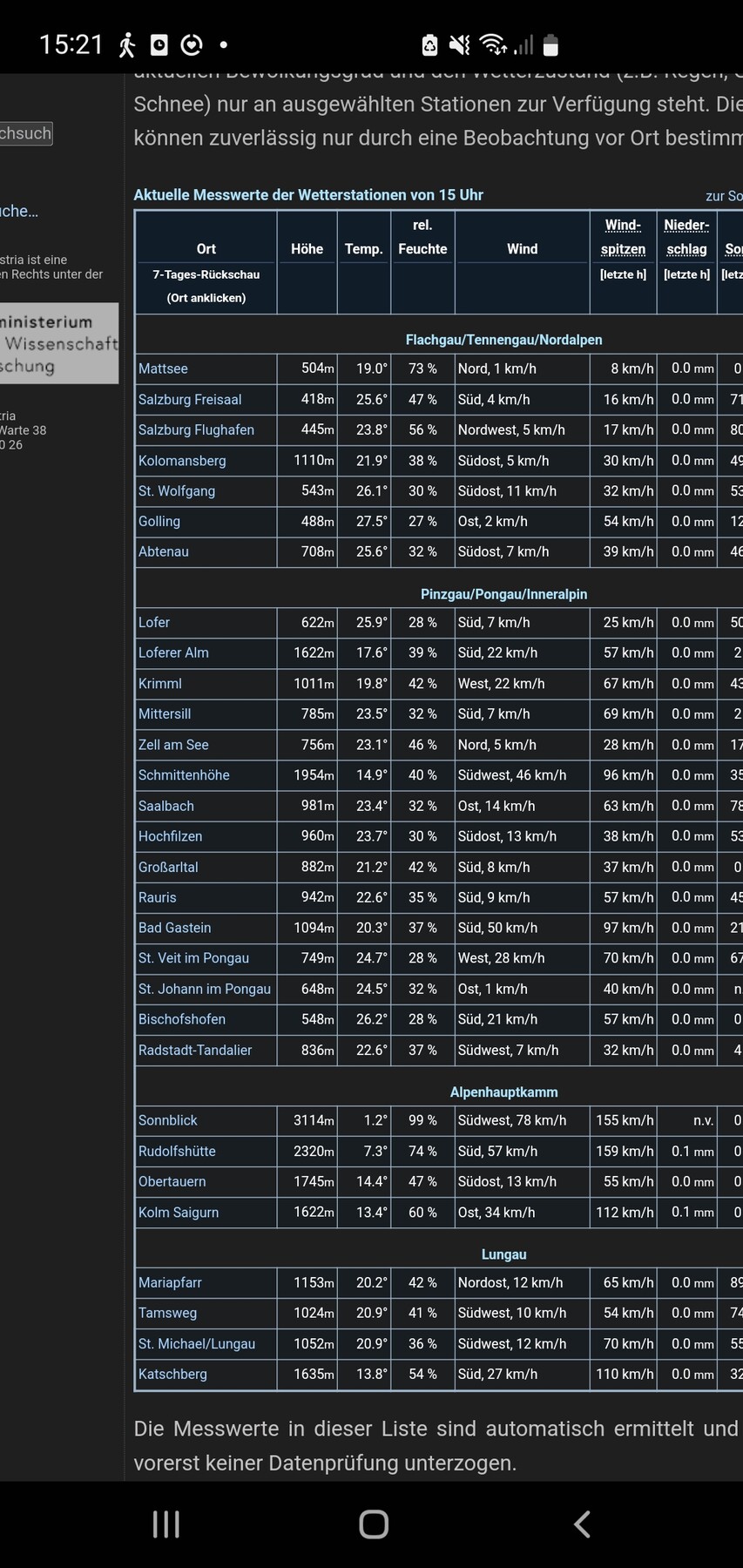Tap the Android back navigation button
This screenshot has width=743, height=1568.
pyautogui.click(x=582, y=1524)
